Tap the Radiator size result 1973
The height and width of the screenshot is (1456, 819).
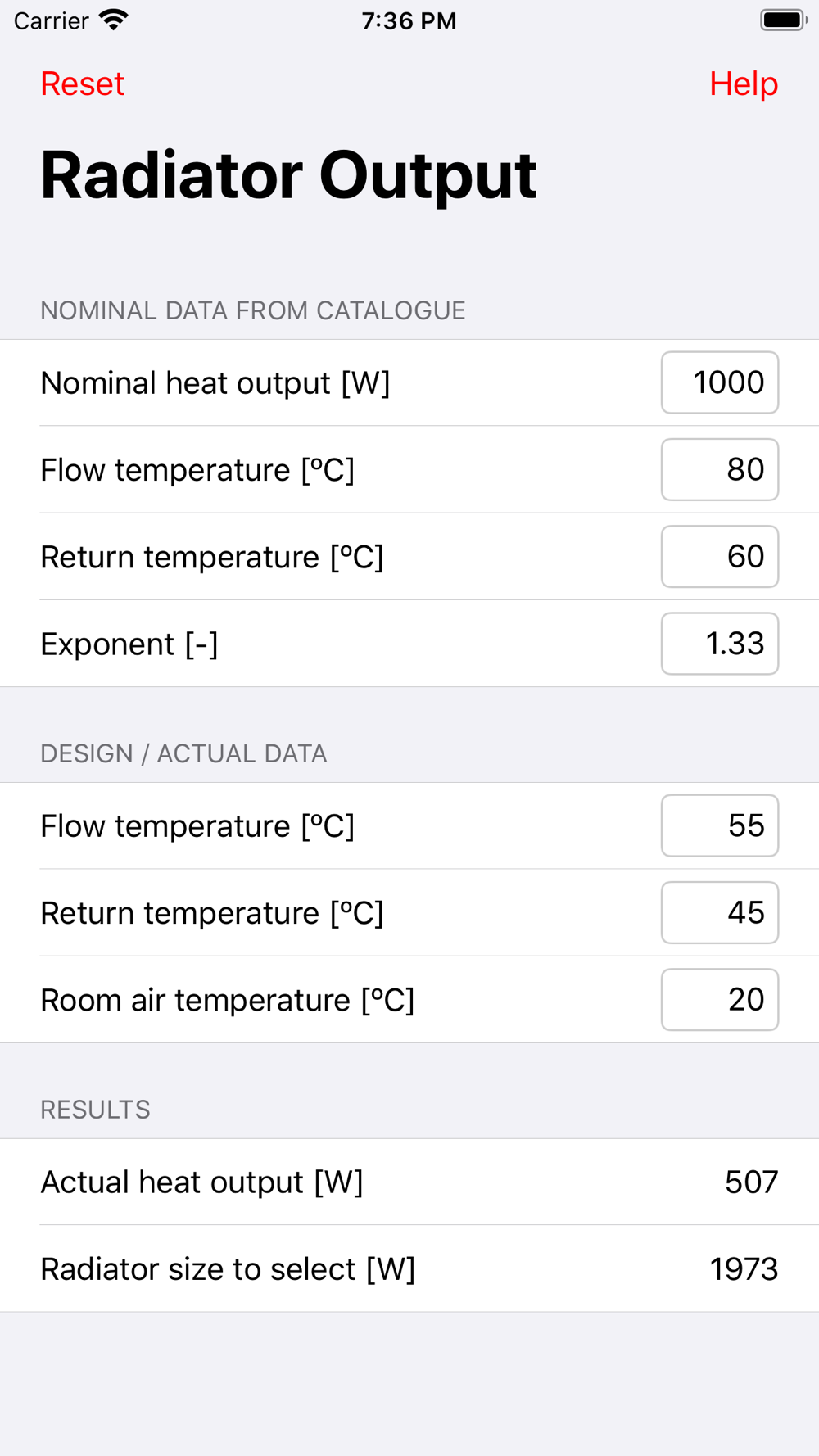coord(744,1268)
